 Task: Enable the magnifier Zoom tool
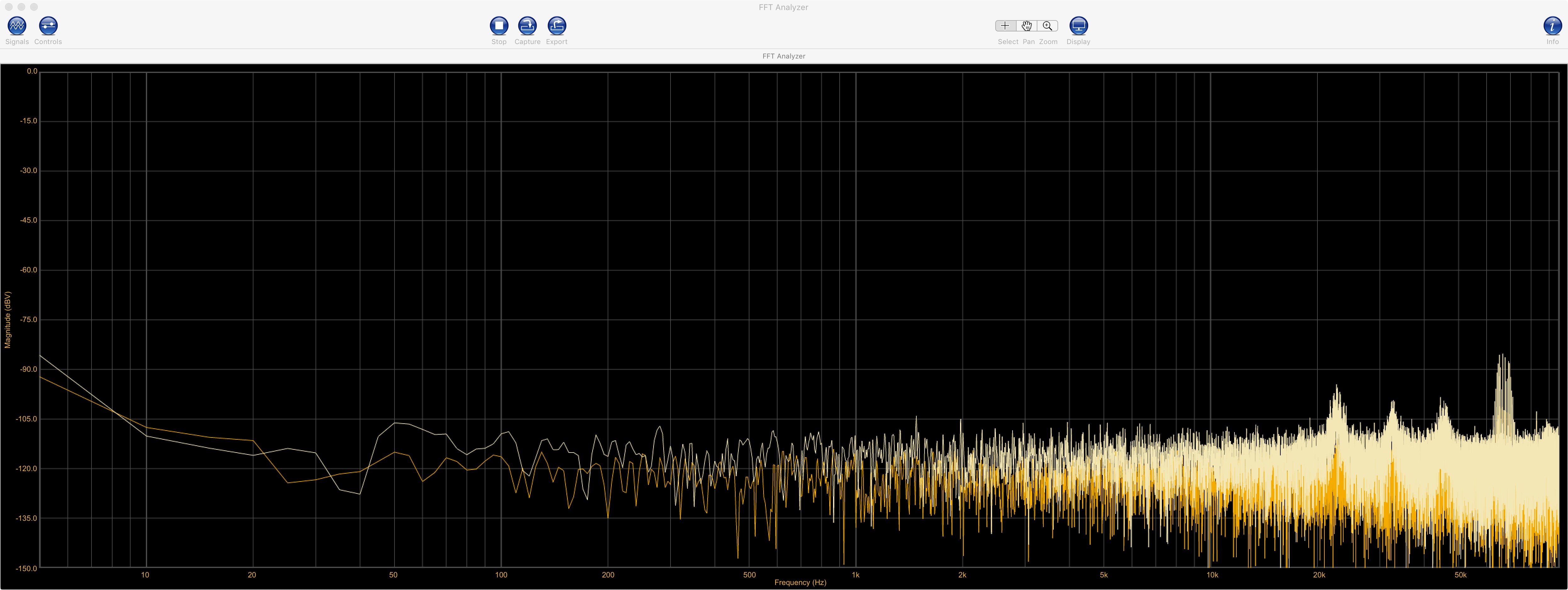click(1047, 25)
